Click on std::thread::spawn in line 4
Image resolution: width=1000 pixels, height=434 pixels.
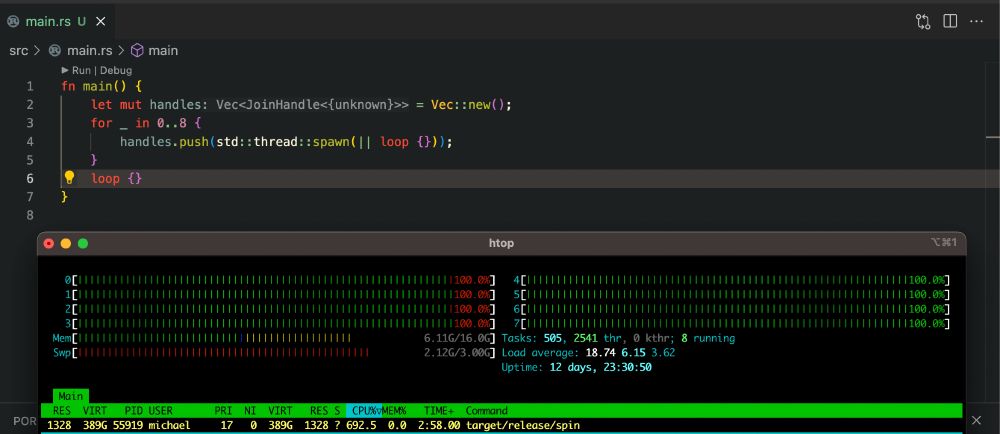tap(284, 141)
